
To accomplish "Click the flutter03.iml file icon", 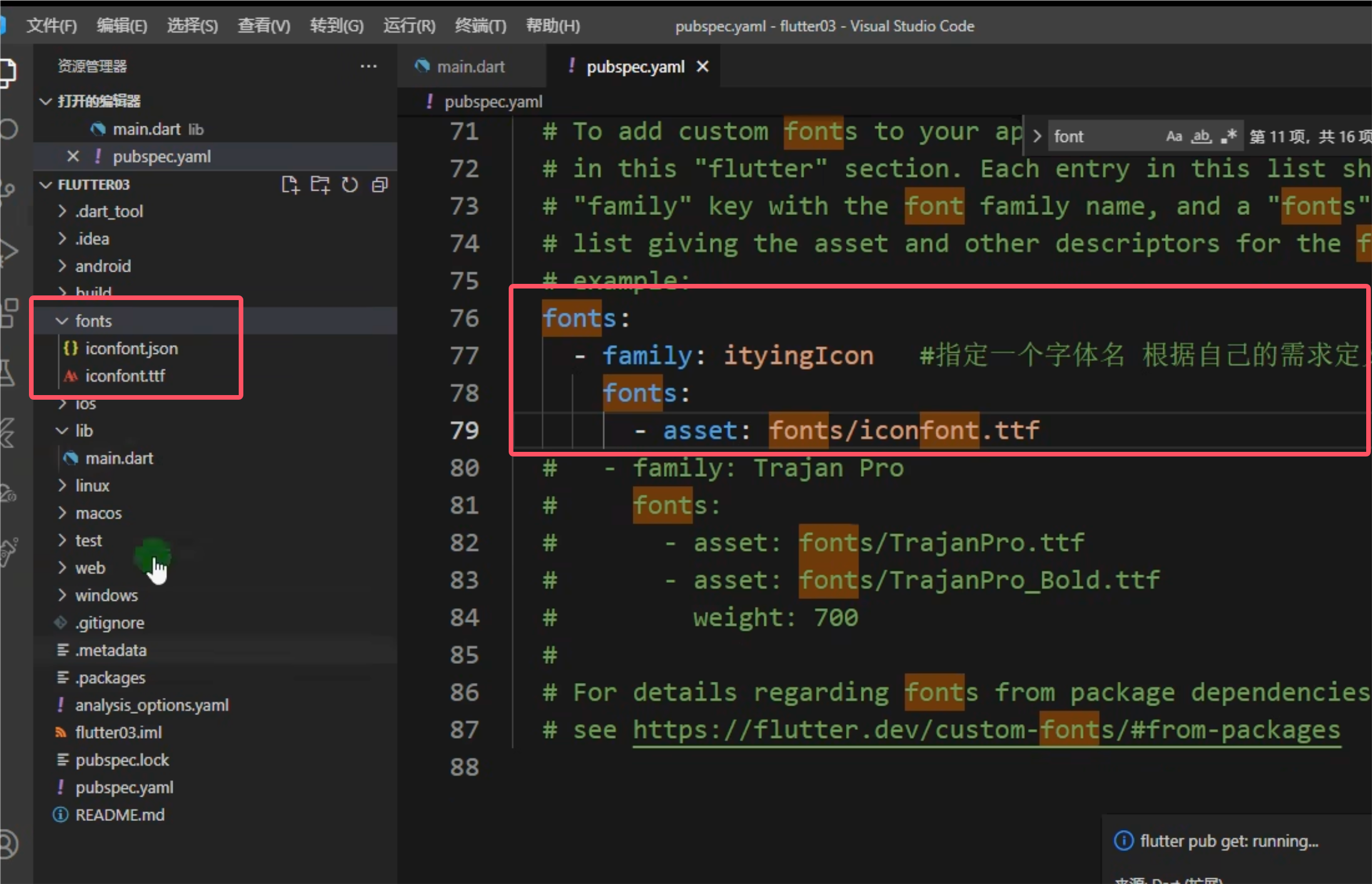I will point(61,733).
